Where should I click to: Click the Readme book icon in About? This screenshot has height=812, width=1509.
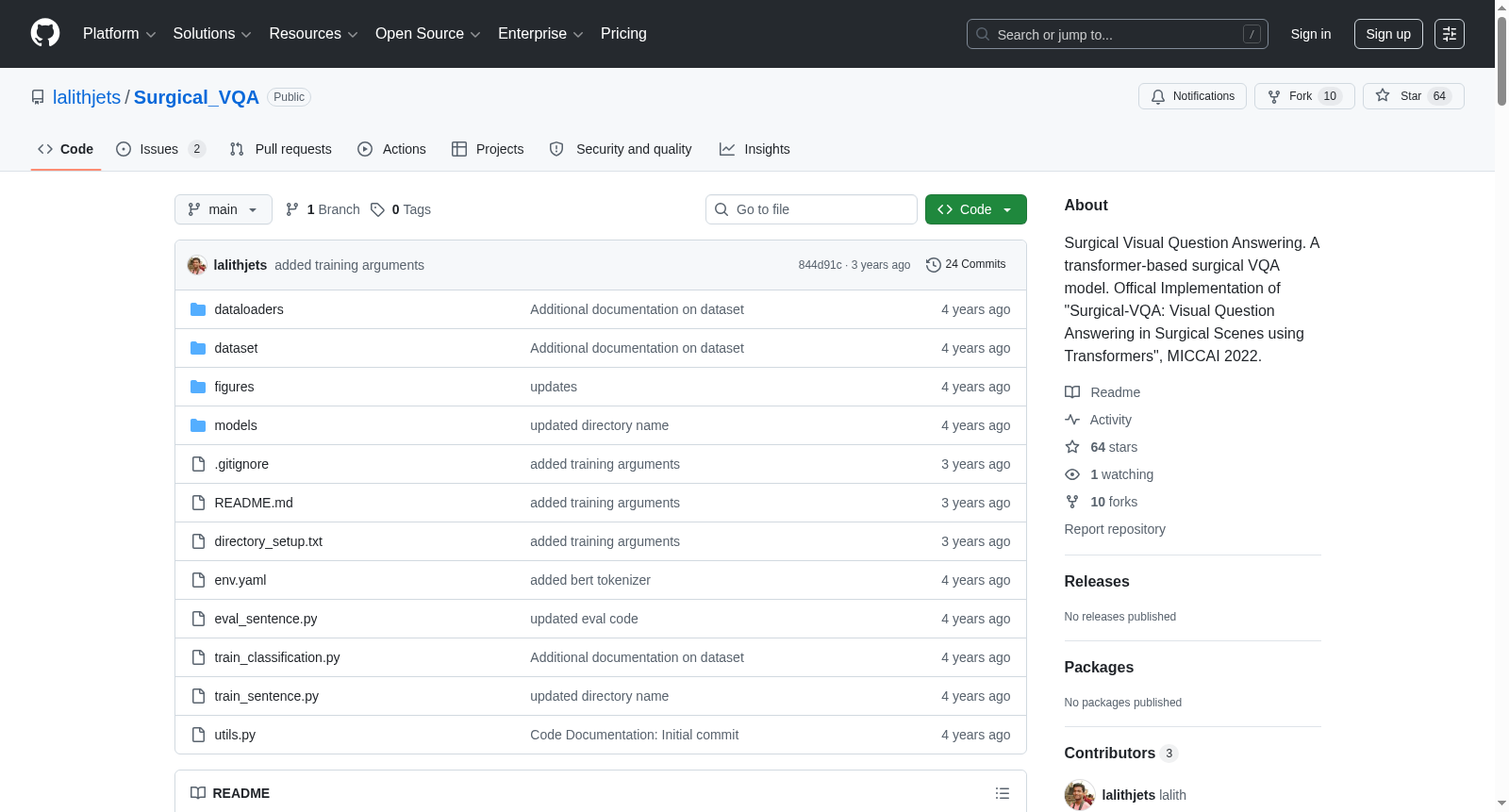[1072, 392]
